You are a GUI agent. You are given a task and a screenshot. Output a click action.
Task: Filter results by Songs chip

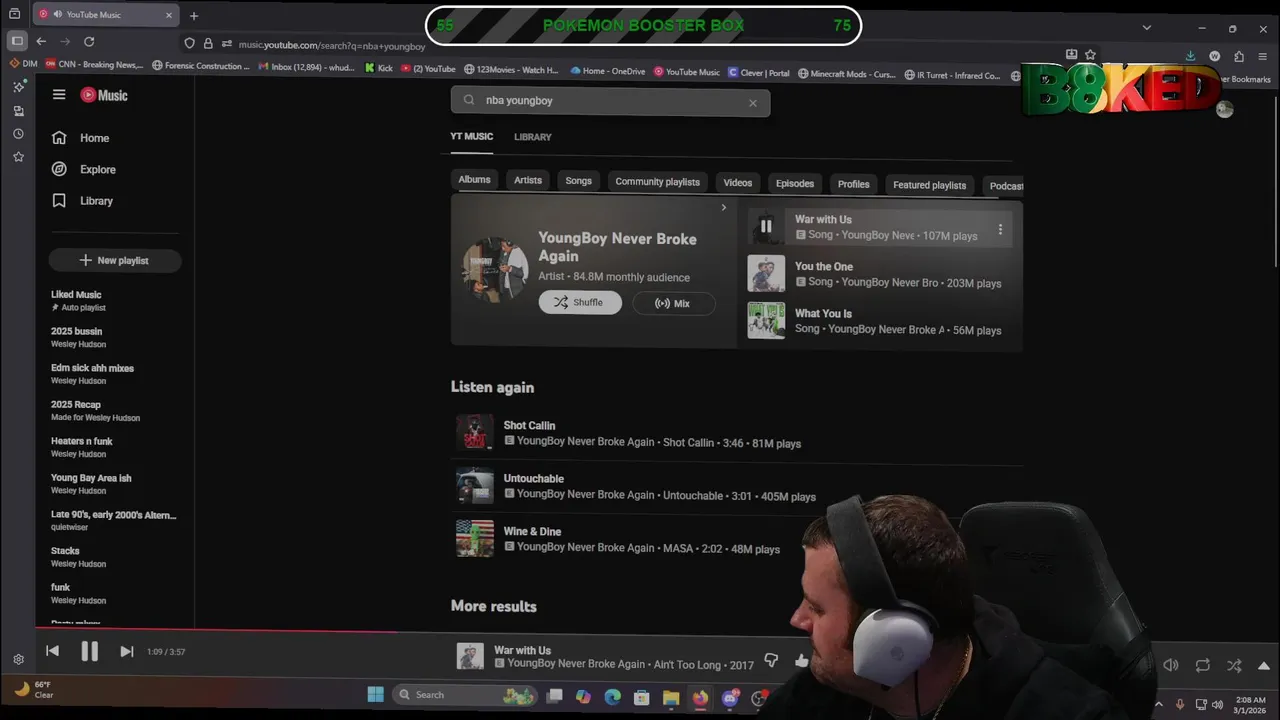point(579,181)
